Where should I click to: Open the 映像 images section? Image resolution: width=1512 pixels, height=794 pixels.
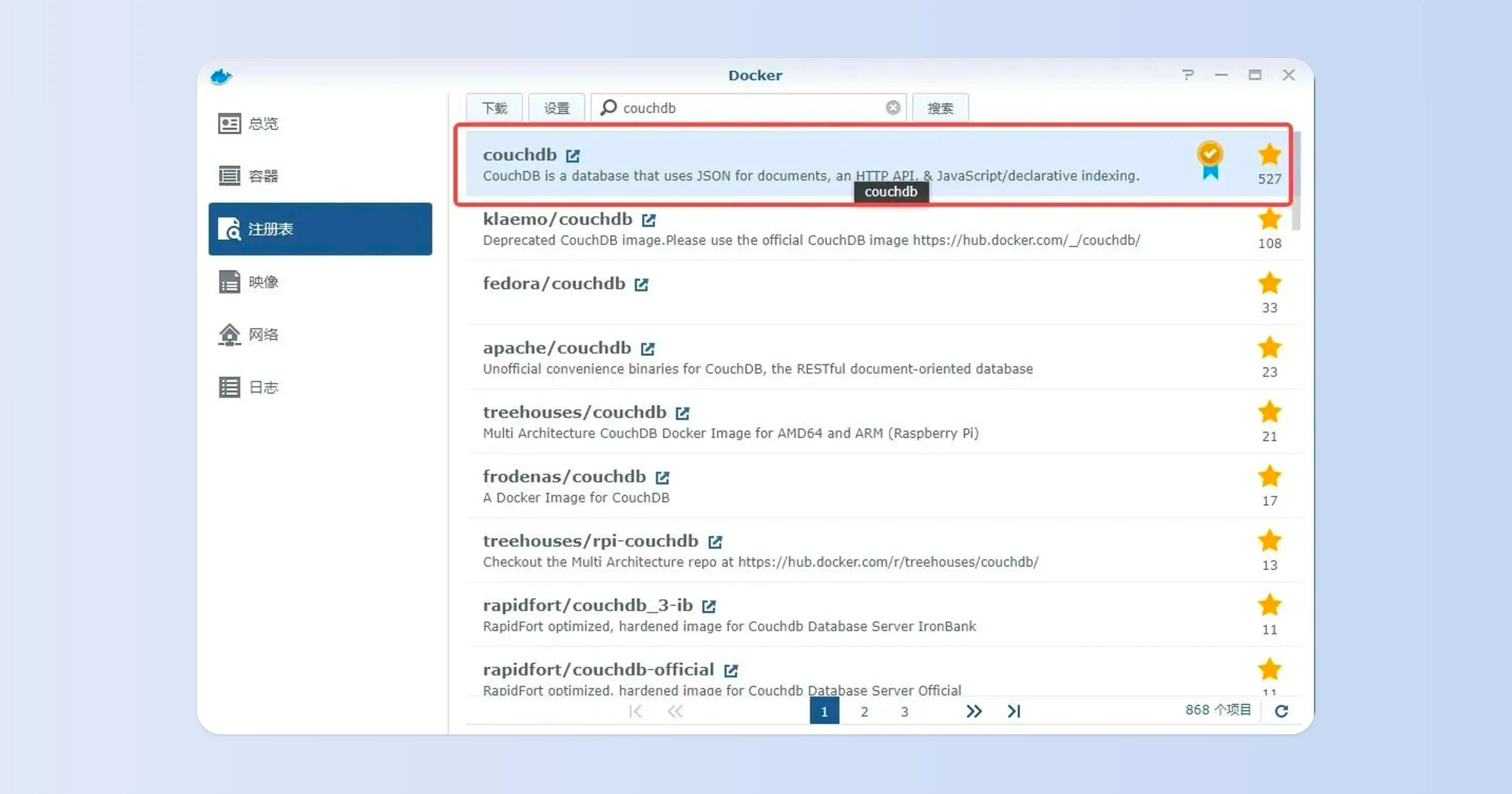[x=320, y=282]
